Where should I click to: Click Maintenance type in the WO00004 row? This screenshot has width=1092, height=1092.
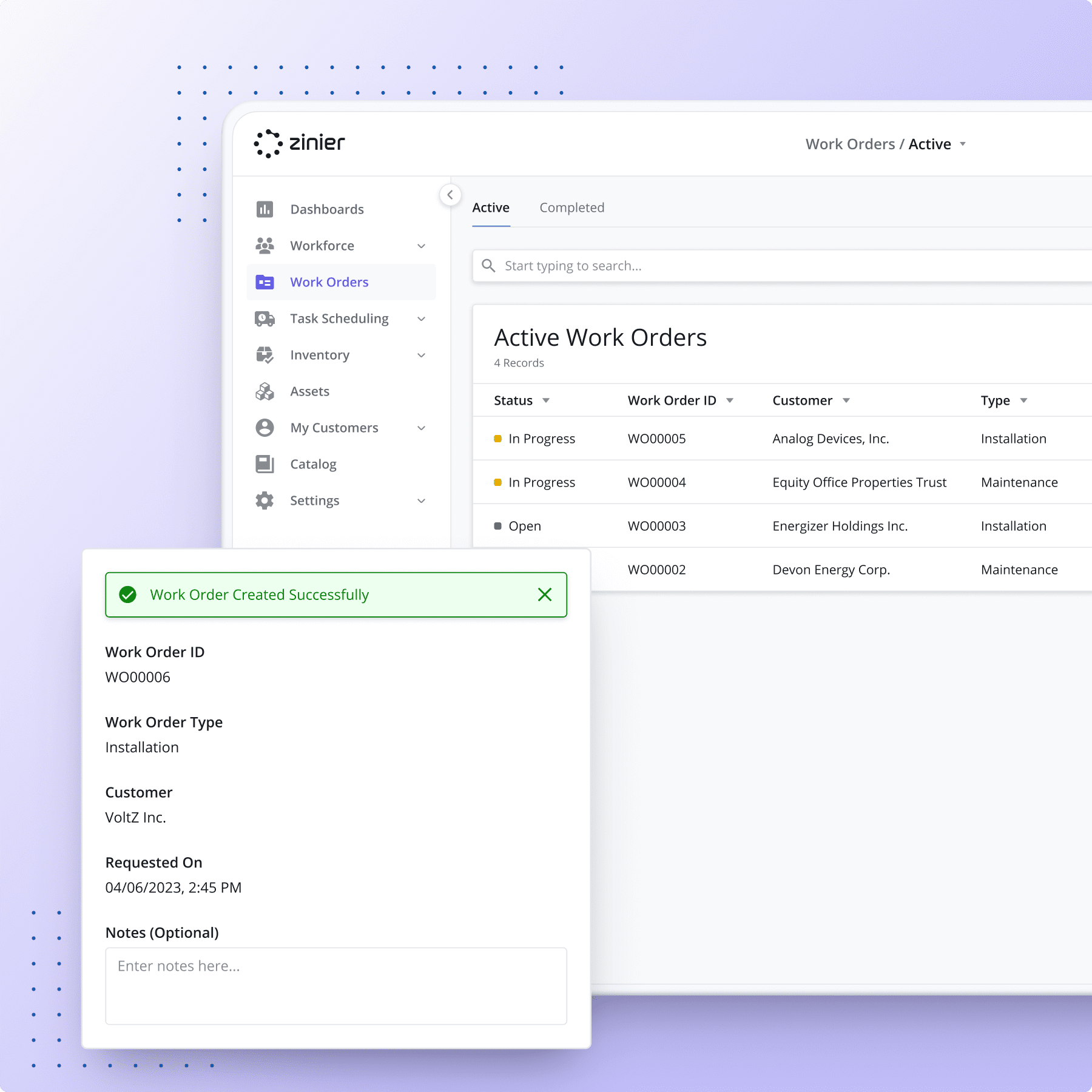point(1019,482)
